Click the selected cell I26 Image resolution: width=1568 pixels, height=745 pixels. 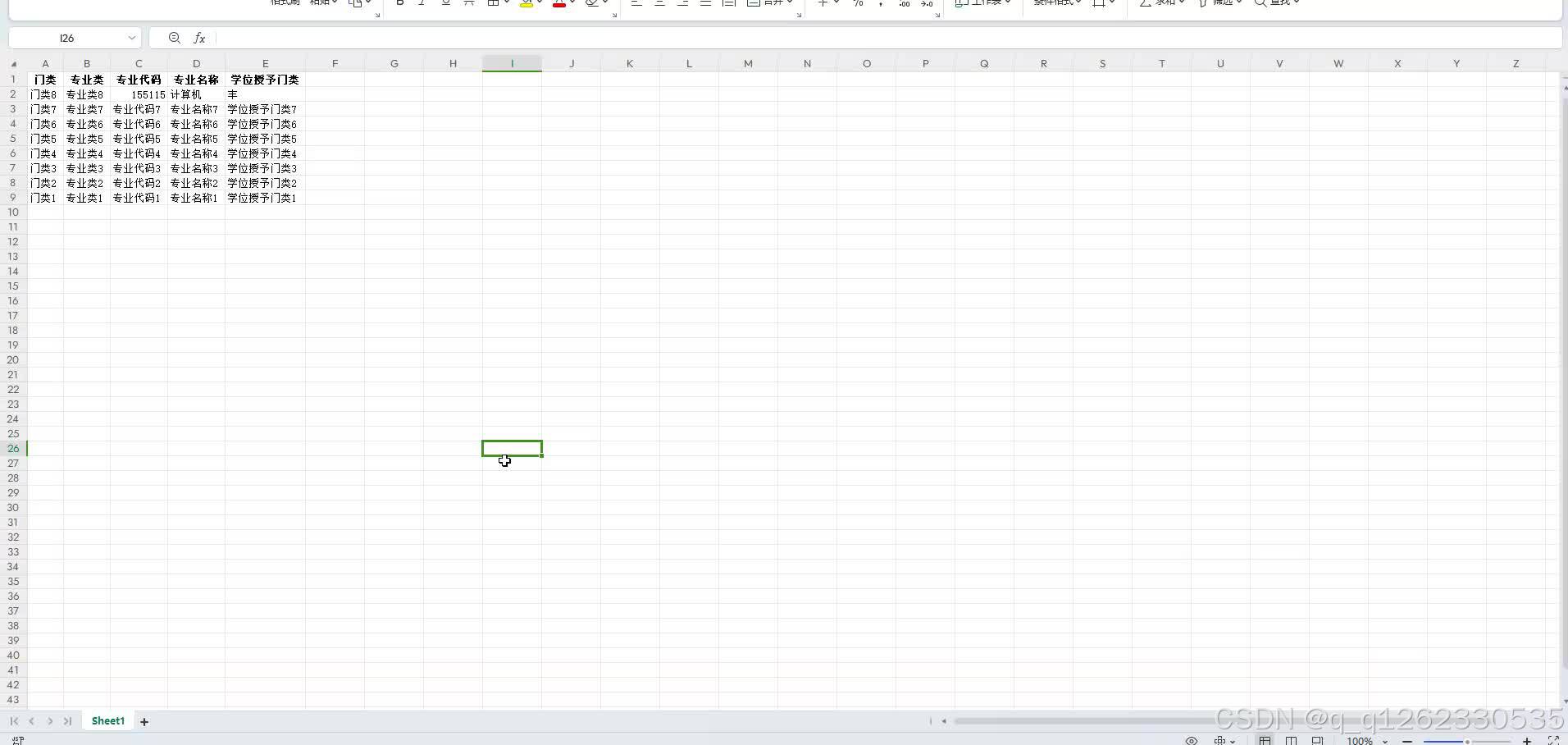pyautogui.click(x=512, y=448)
